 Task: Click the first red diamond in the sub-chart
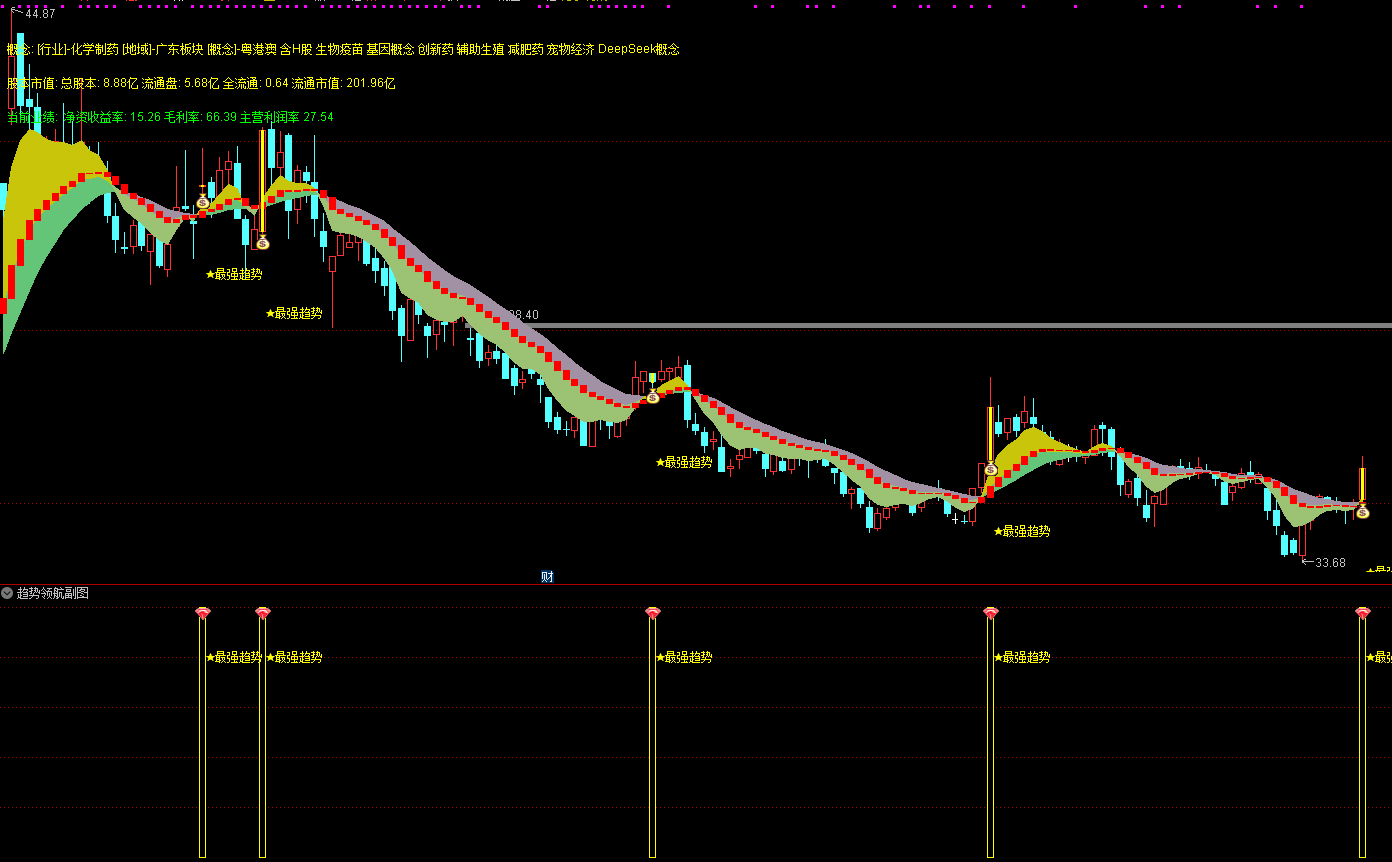[203, 612]
